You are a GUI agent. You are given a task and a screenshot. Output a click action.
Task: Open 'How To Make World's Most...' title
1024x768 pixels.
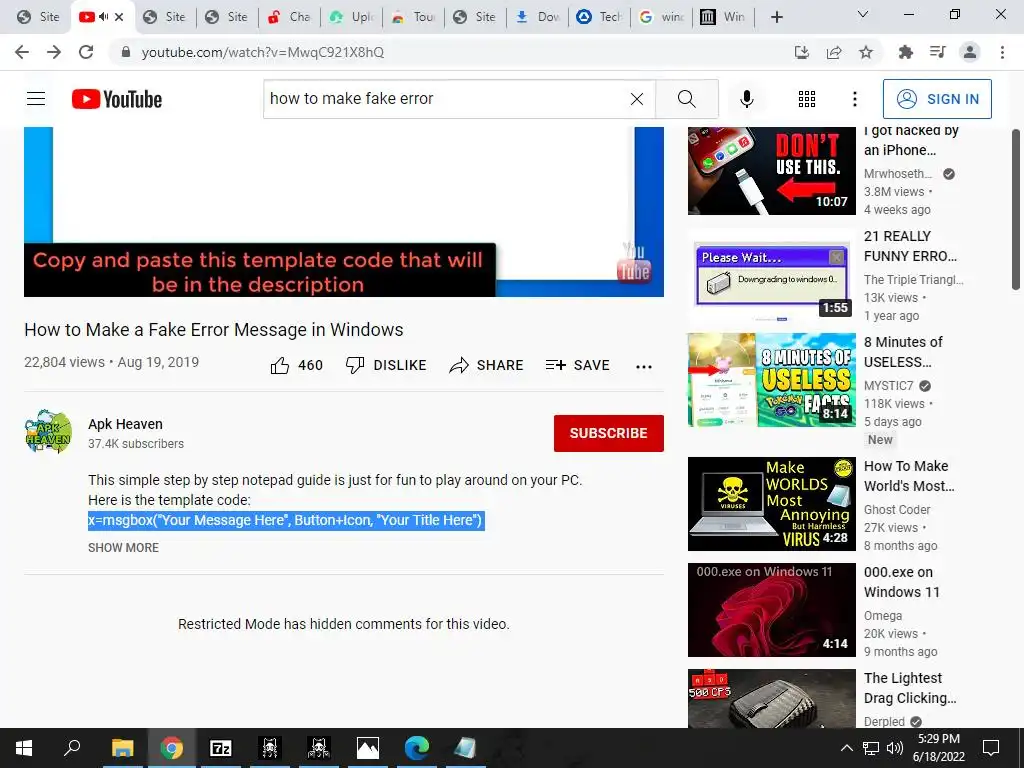pos(909,476)
